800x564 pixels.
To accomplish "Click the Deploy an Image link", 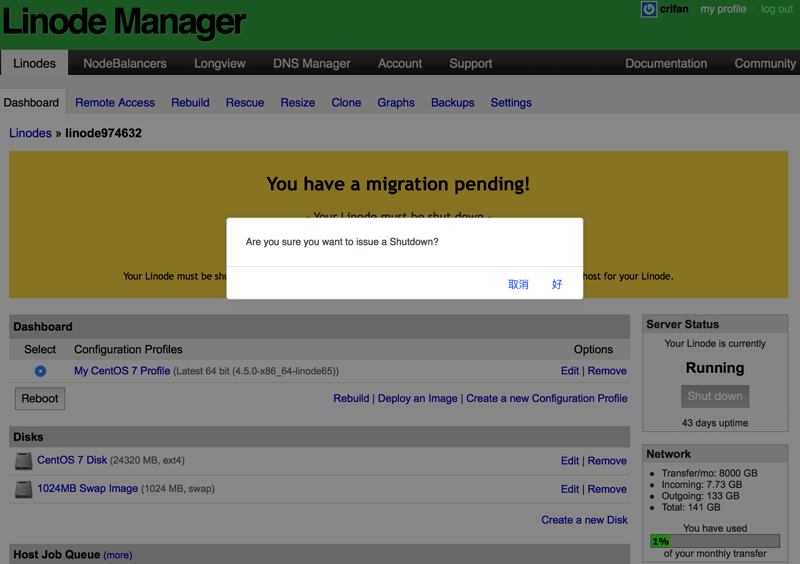I will click(x=417, y=399).
